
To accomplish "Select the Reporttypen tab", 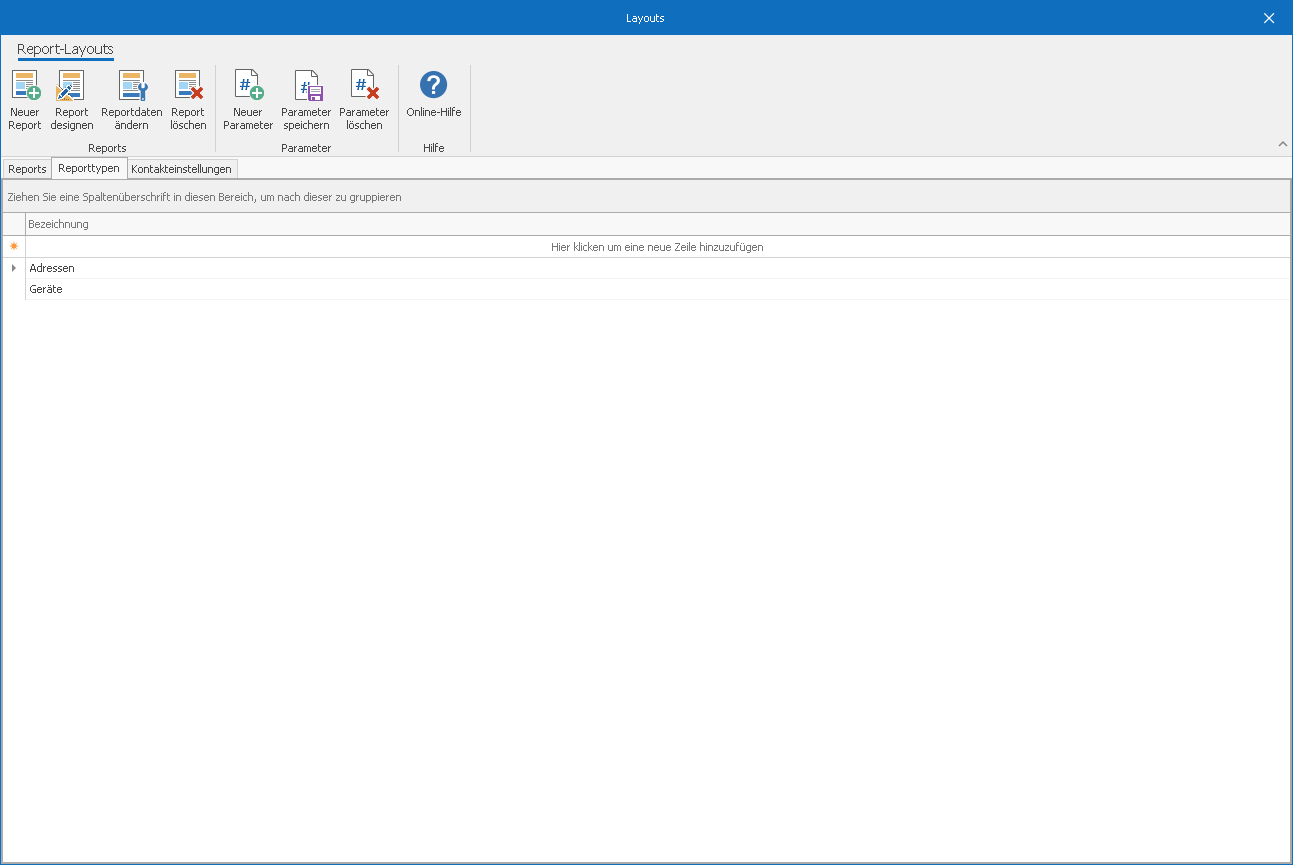I will click(89, 168).
